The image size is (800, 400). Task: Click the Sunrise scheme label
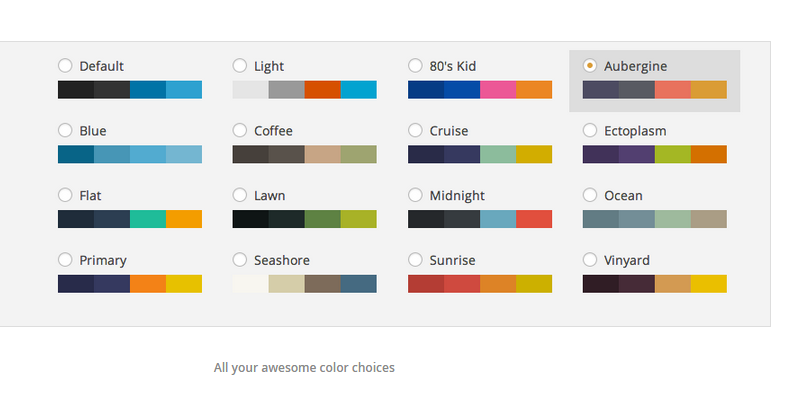452,261
